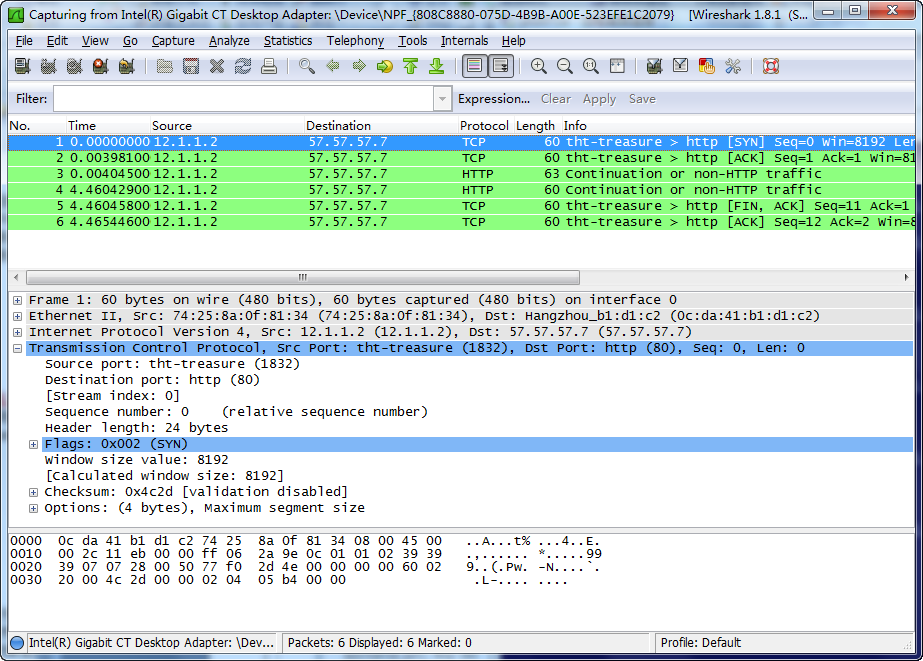Expand the Flags: 0x002 (SYN) node
923x661 pixels.
pyautogui.click(x=34, y=444)
